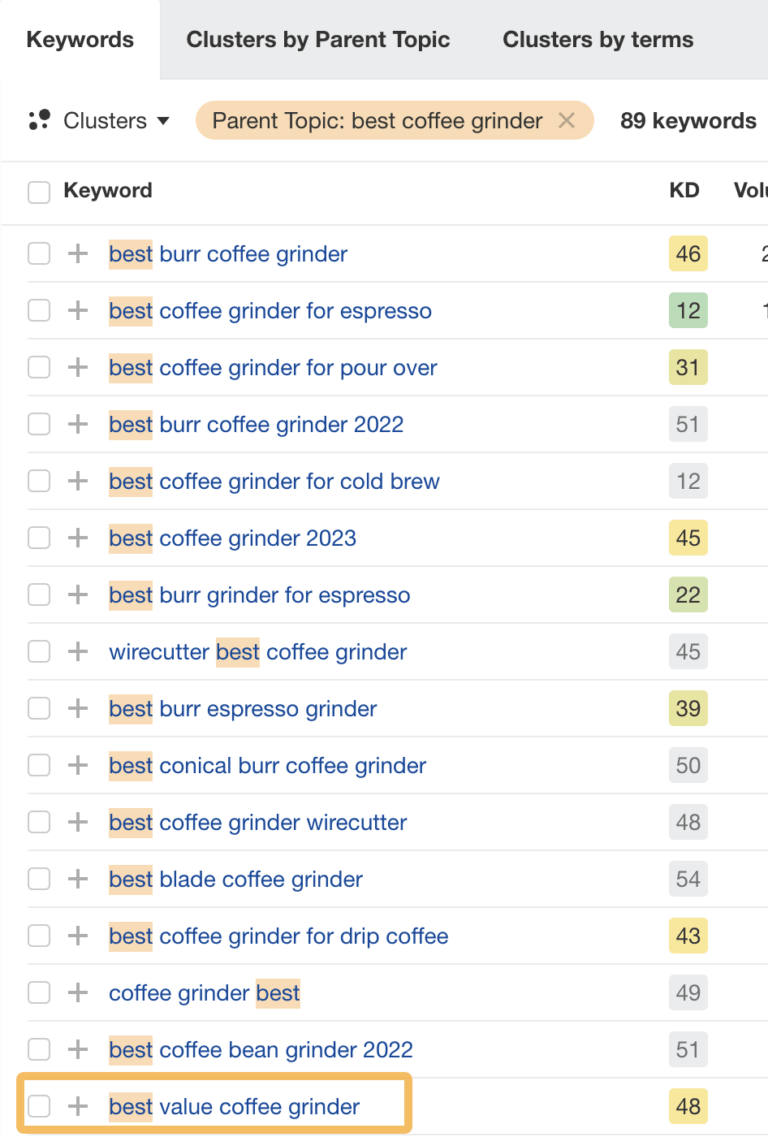The width and height of the screenshot is (768, 1137).
Task: Open the Clusters dropdown
Action: coord(104,120)
